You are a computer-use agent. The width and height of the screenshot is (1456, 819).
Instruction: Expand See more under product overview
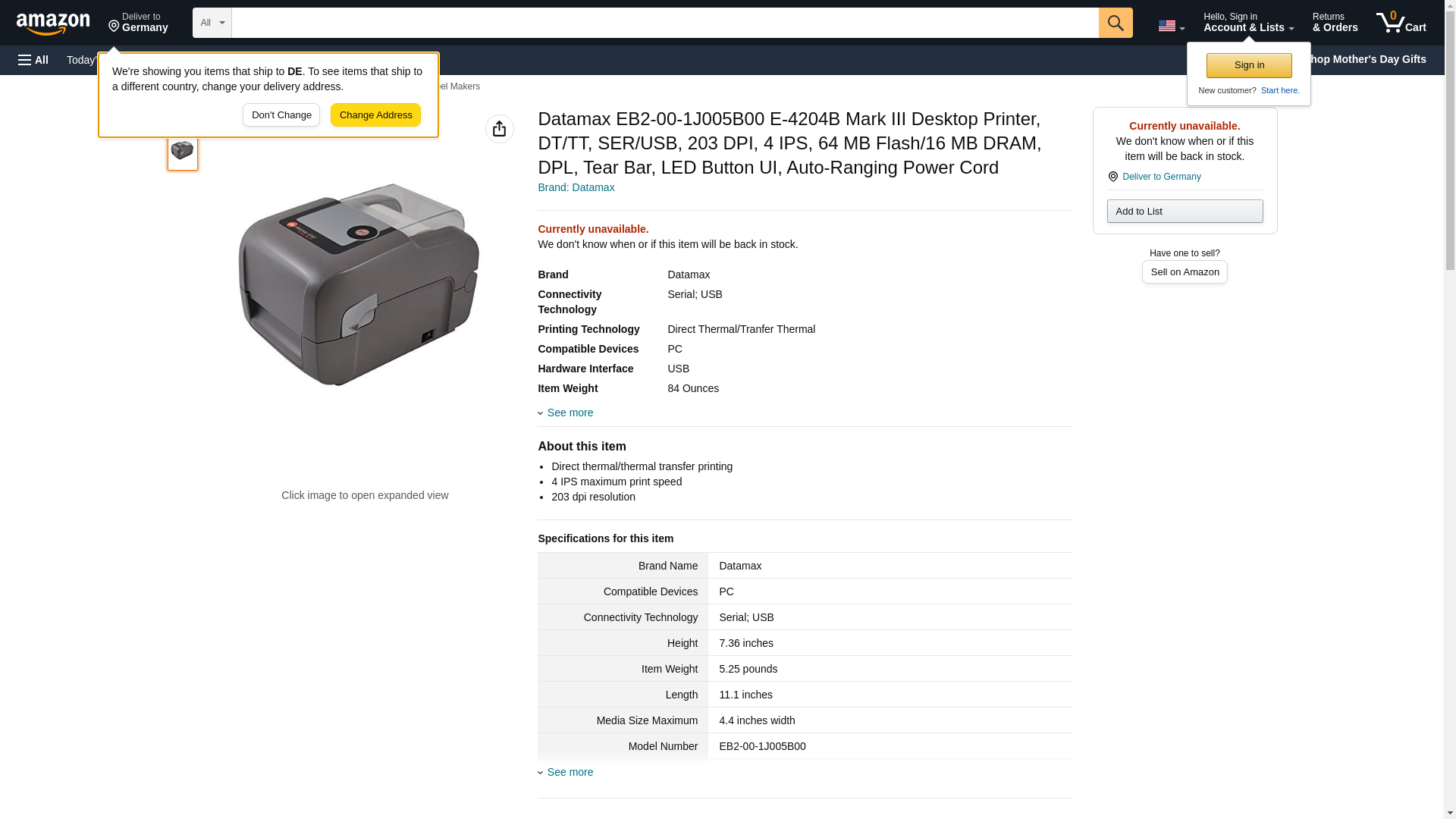pyautogui.click(x=569, y=413)
